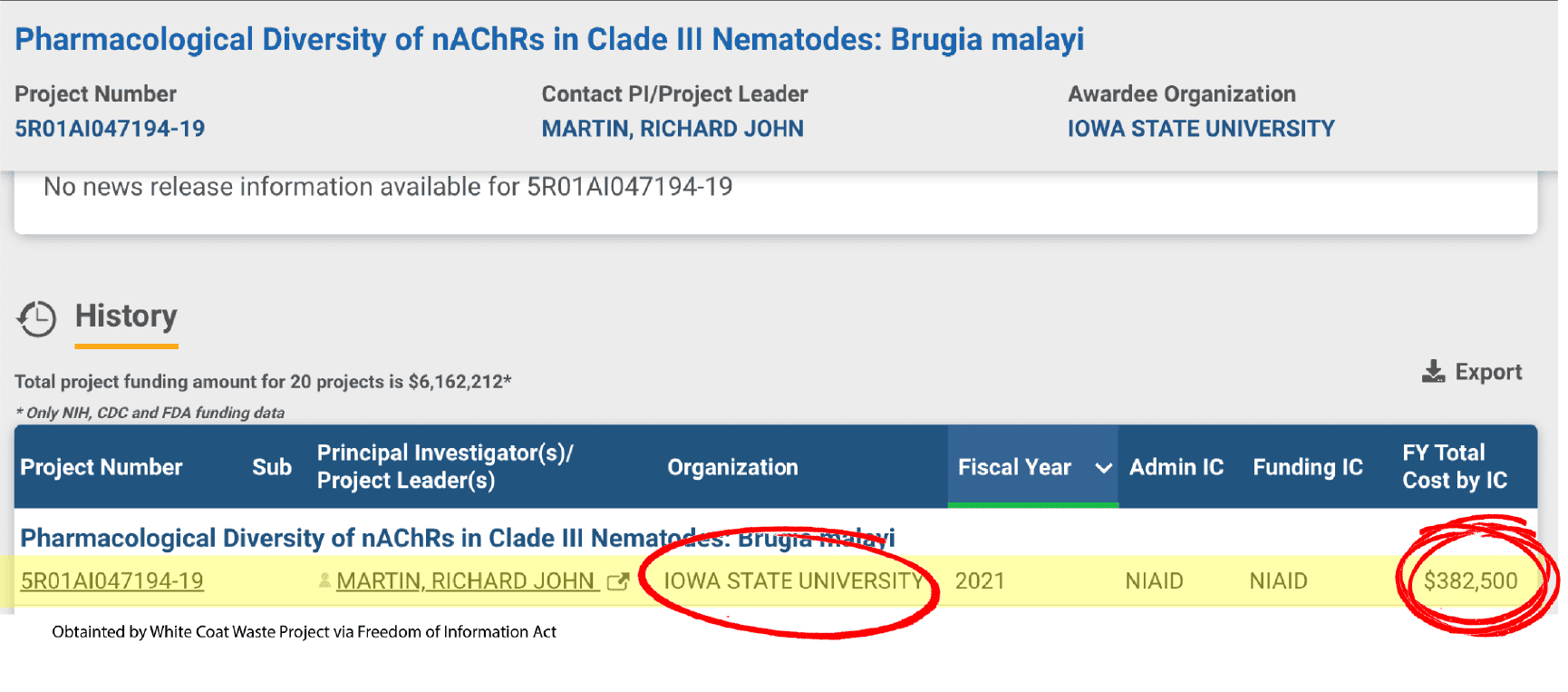
Task: Sort by the Project Number column header
Action: [102, 467]
